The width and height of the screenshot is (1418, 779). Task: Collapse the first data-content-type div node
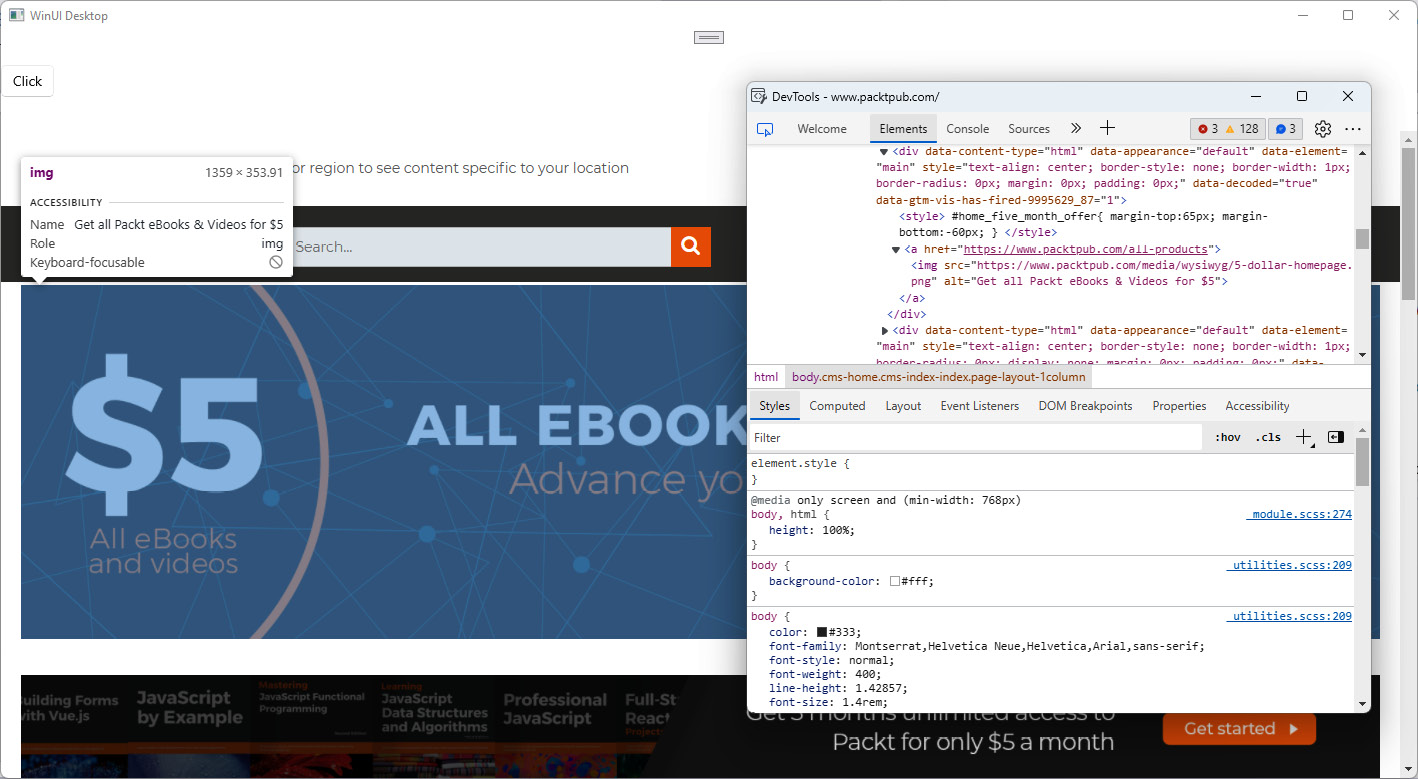click(884, 152)
